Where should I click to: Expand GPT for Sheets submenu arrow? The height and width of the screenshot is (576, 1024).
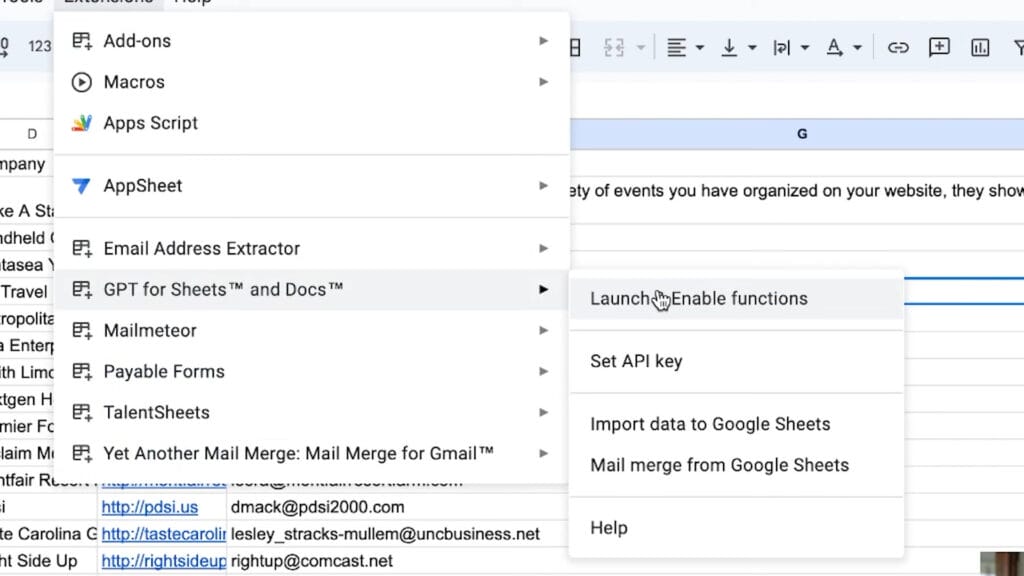click(543, 289)
